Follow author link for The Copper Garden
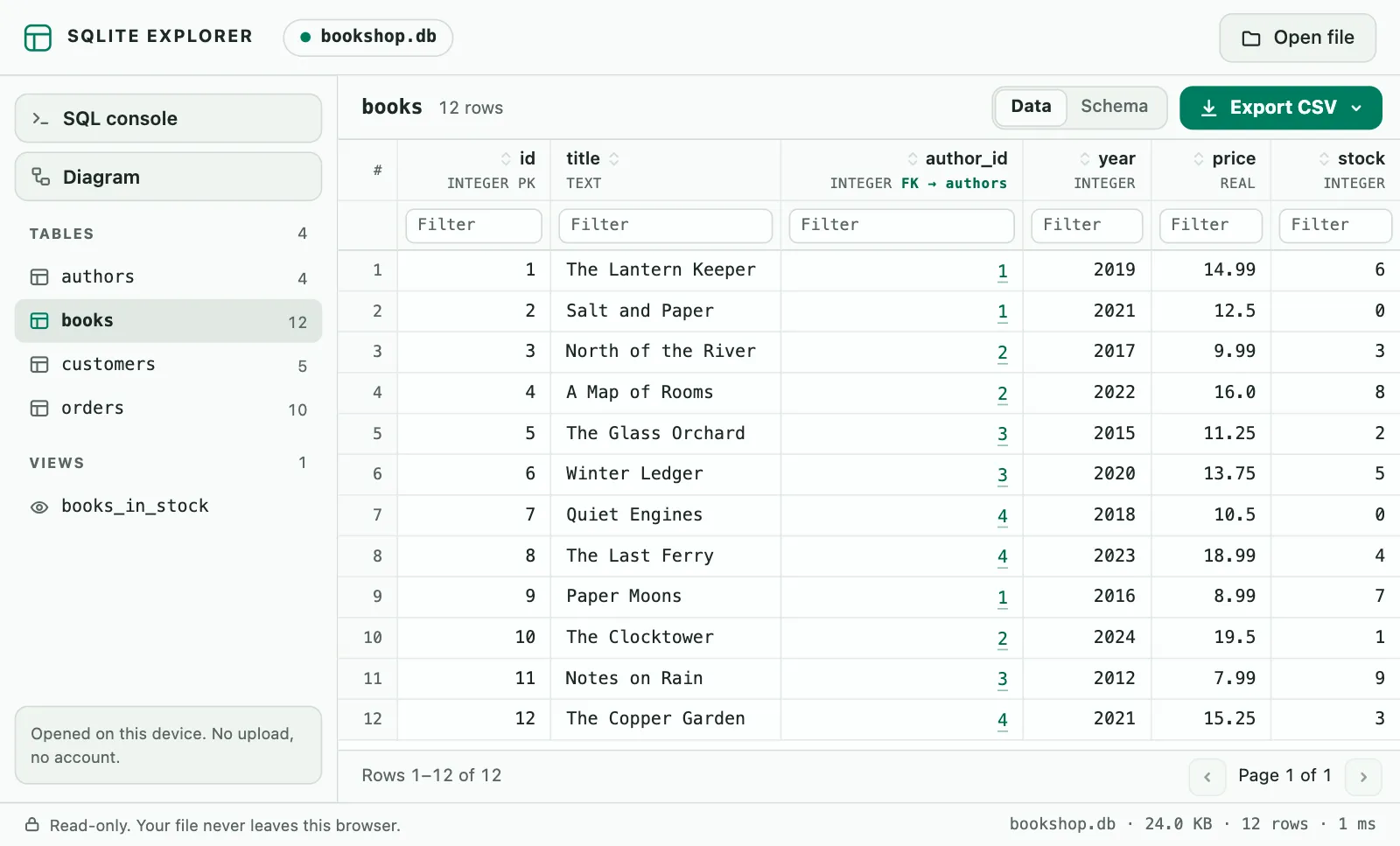The image size is (1400, 846). click(1003, 720)
